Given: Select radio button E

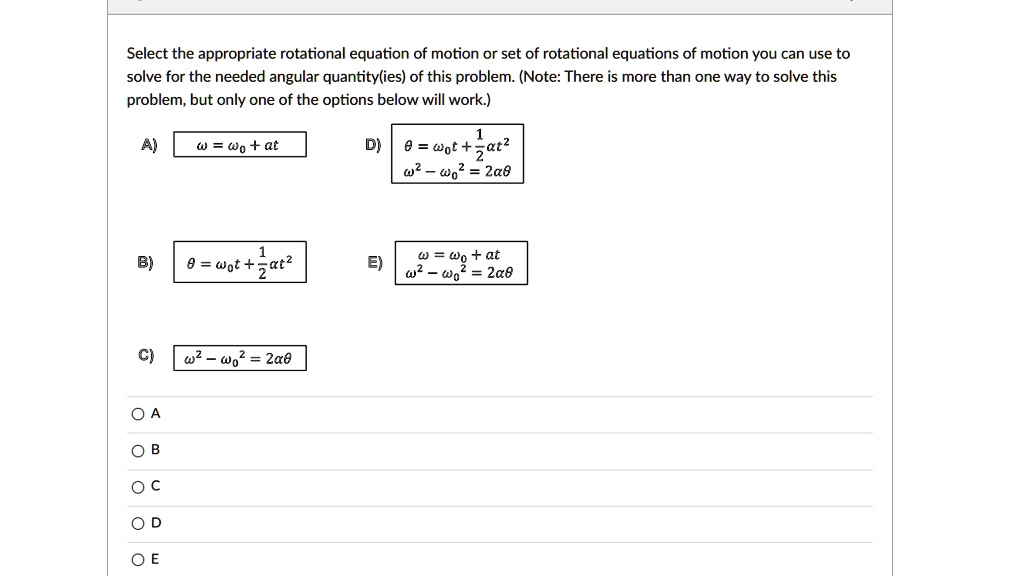Looking at the screenshot, I should (x=137, y=559).
